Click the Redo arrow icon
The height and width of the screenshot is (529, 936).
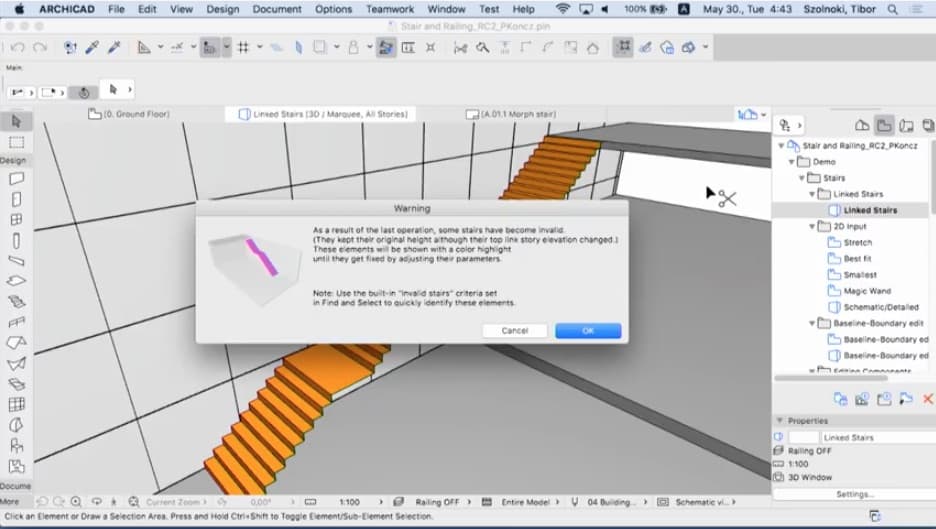(40, 47)
